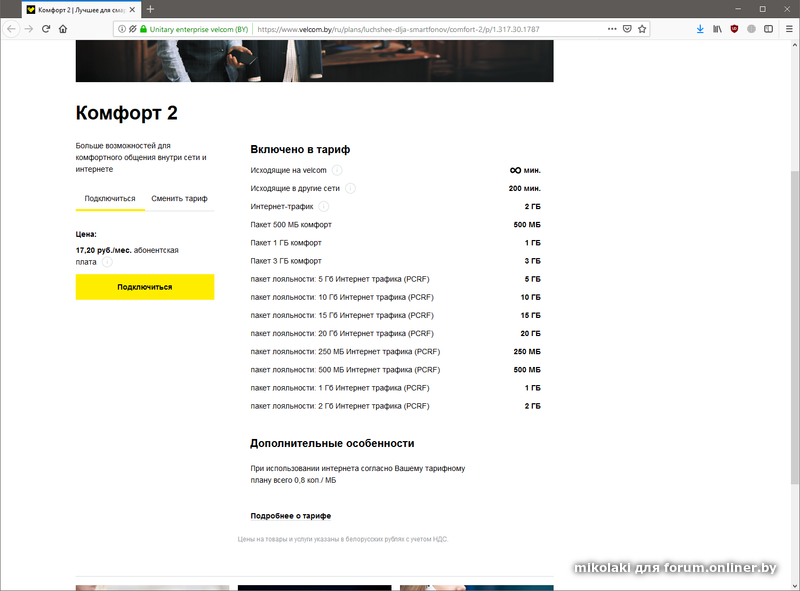Click пакет лояльности: 250 МБ row
The height and width of the screenshot is (591, 800).
395,352
